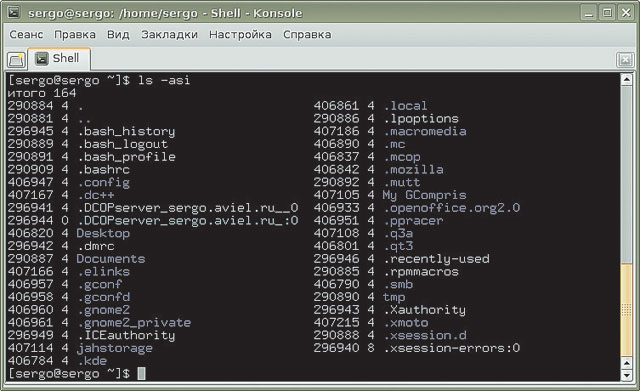Screen dimensions: 640x391
Task: Click the scrollbar up arrow
Action: coord(626,79)
